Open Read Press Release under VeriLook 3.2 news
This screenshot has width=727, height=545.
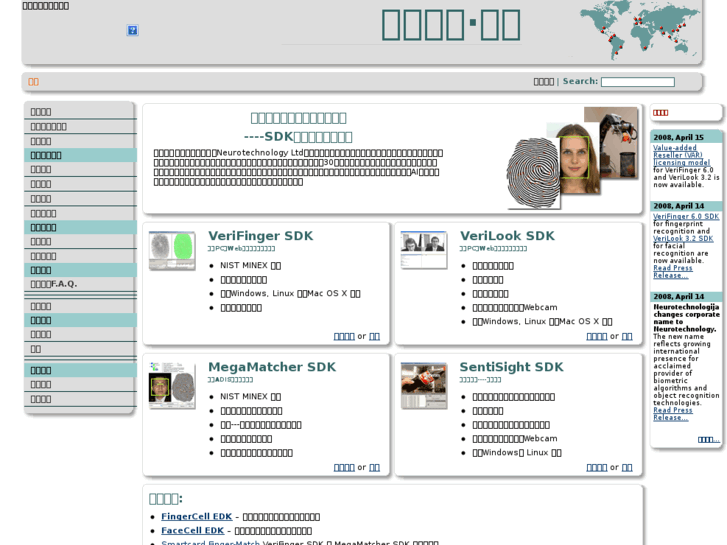click(x=673, y=272)
